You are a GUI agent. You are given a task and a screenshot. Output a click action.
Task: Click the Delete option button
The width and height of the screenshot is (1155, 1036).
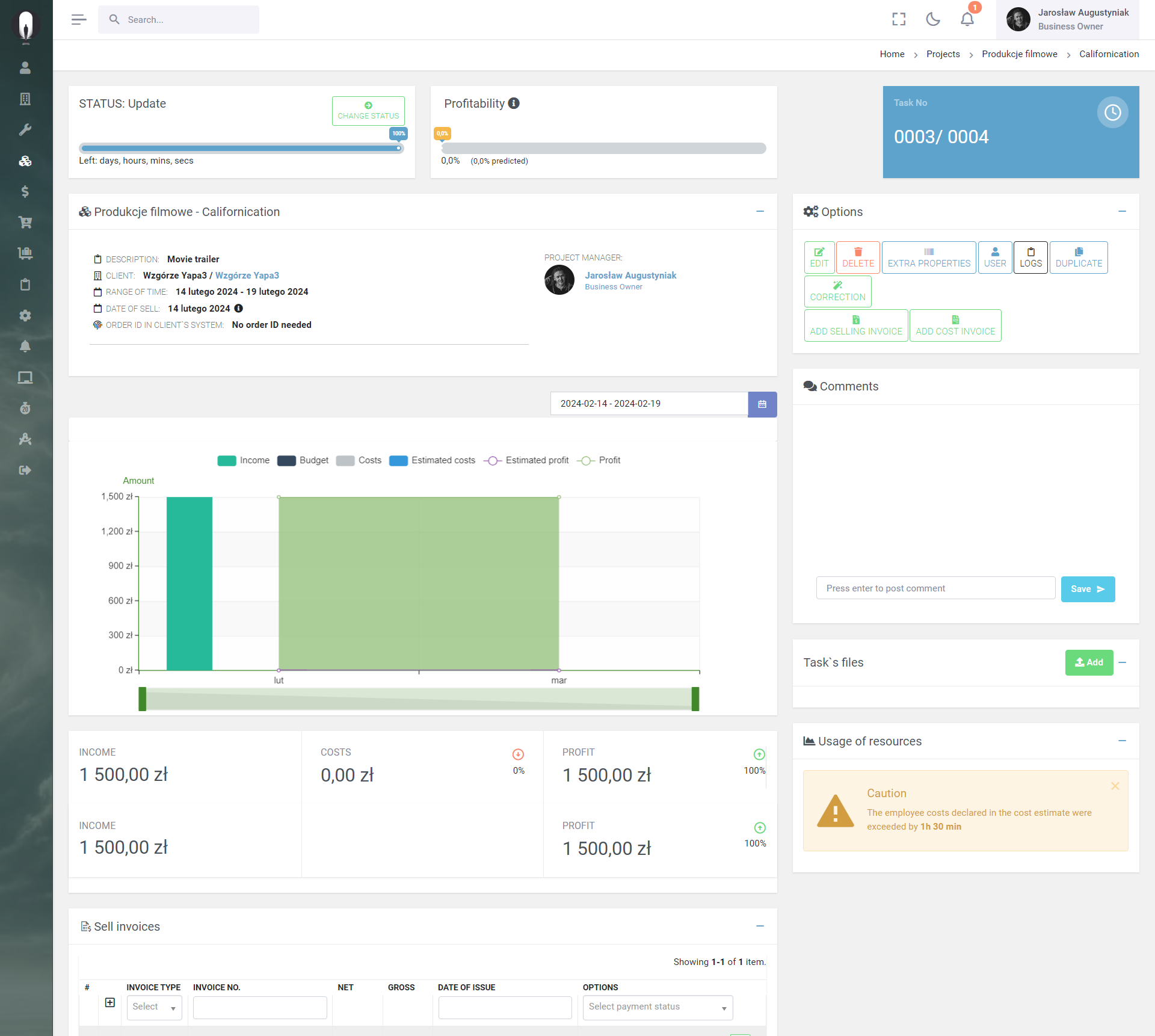[x=858, y=257]
